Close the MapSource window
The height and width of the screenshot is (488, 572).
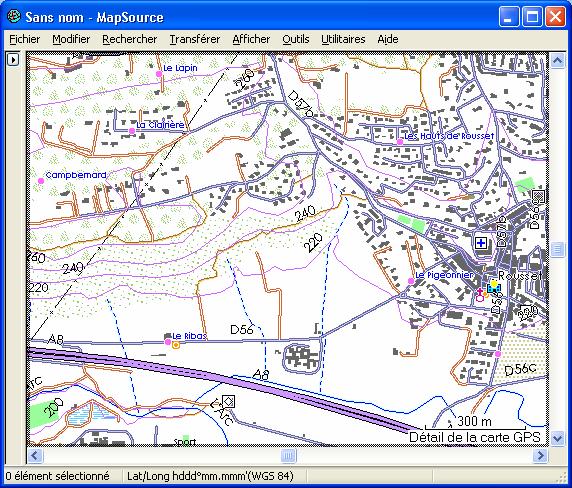pyautogui.click(x=555, y=17)
